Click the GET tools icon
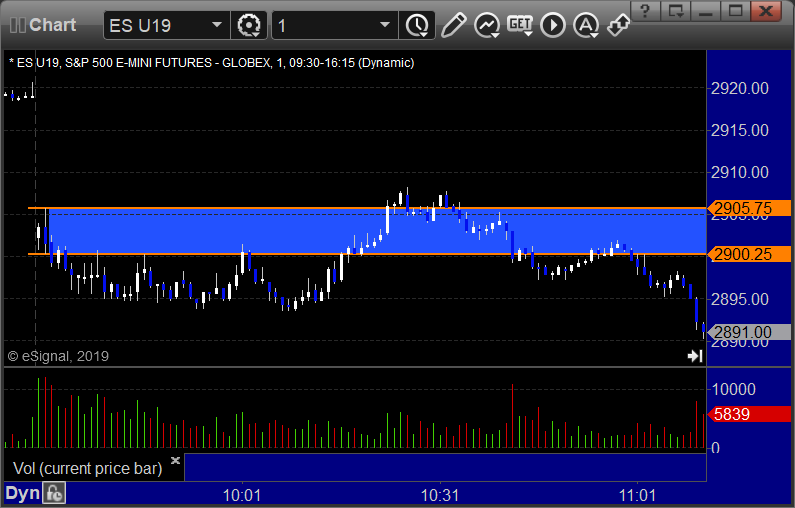The height and width of the screenshot is (508, 795). click(520, 25)
